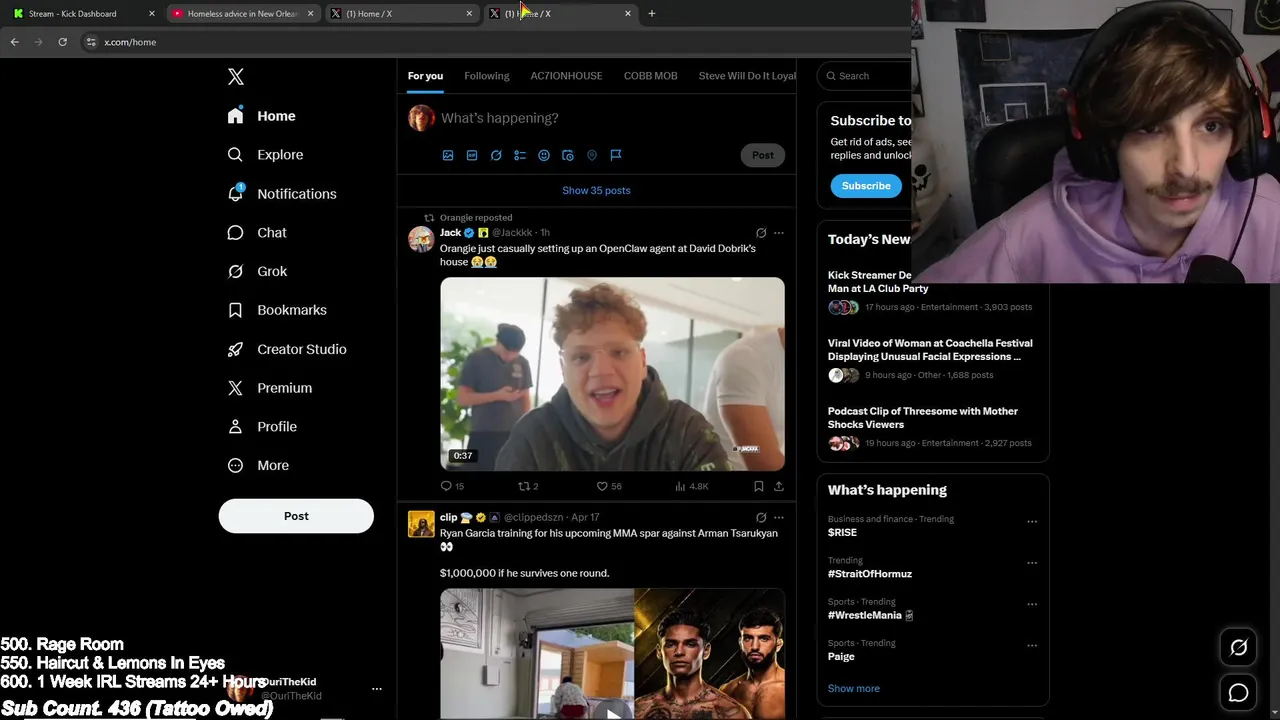
Task: Like Jack's post heart icon
Action: pos(602,486)
